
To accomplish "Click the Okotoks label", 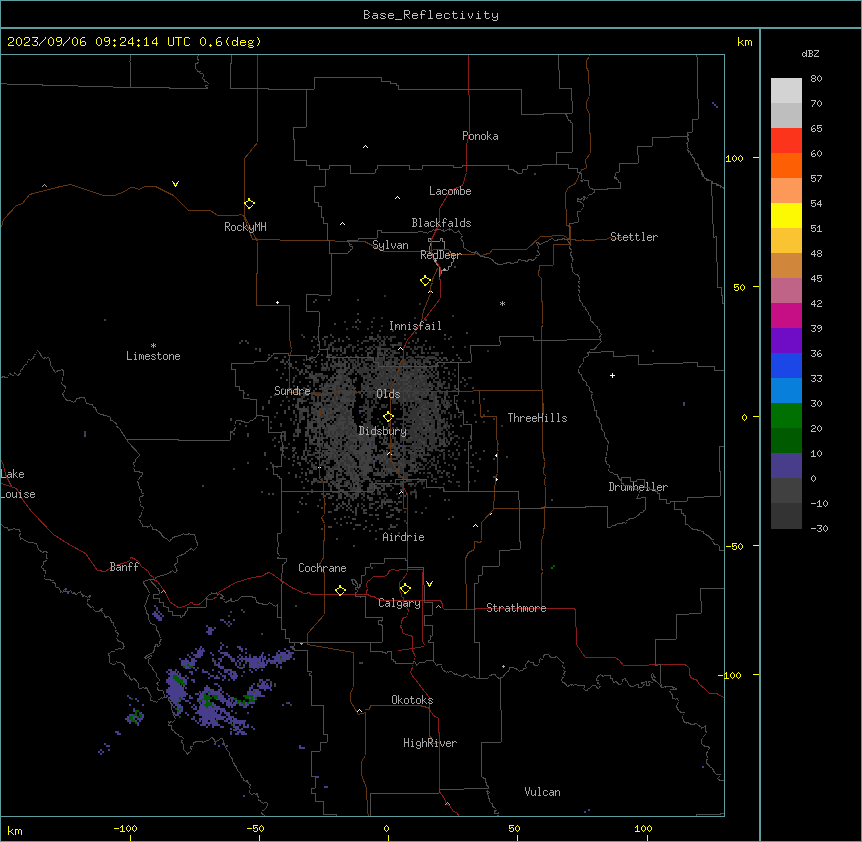I will click(x=412, y=700).
